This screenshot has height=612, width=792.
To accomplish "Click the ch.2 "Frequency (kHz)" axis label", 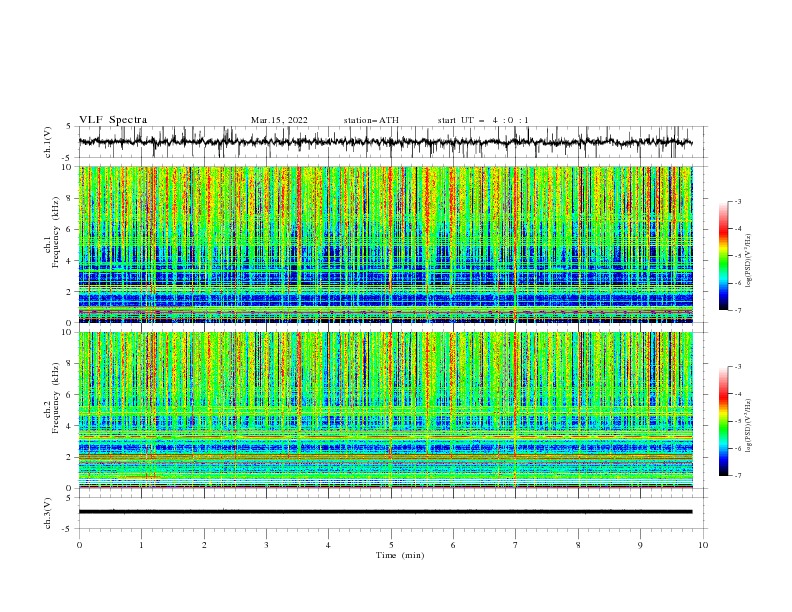I will coord(56,398).
